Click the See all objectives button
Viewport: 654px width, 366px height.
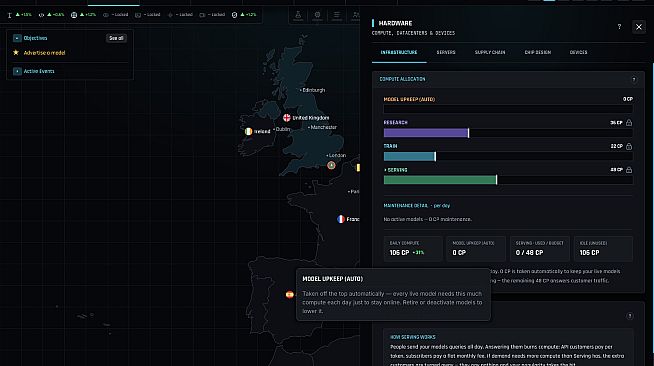[x=116, y=38]
